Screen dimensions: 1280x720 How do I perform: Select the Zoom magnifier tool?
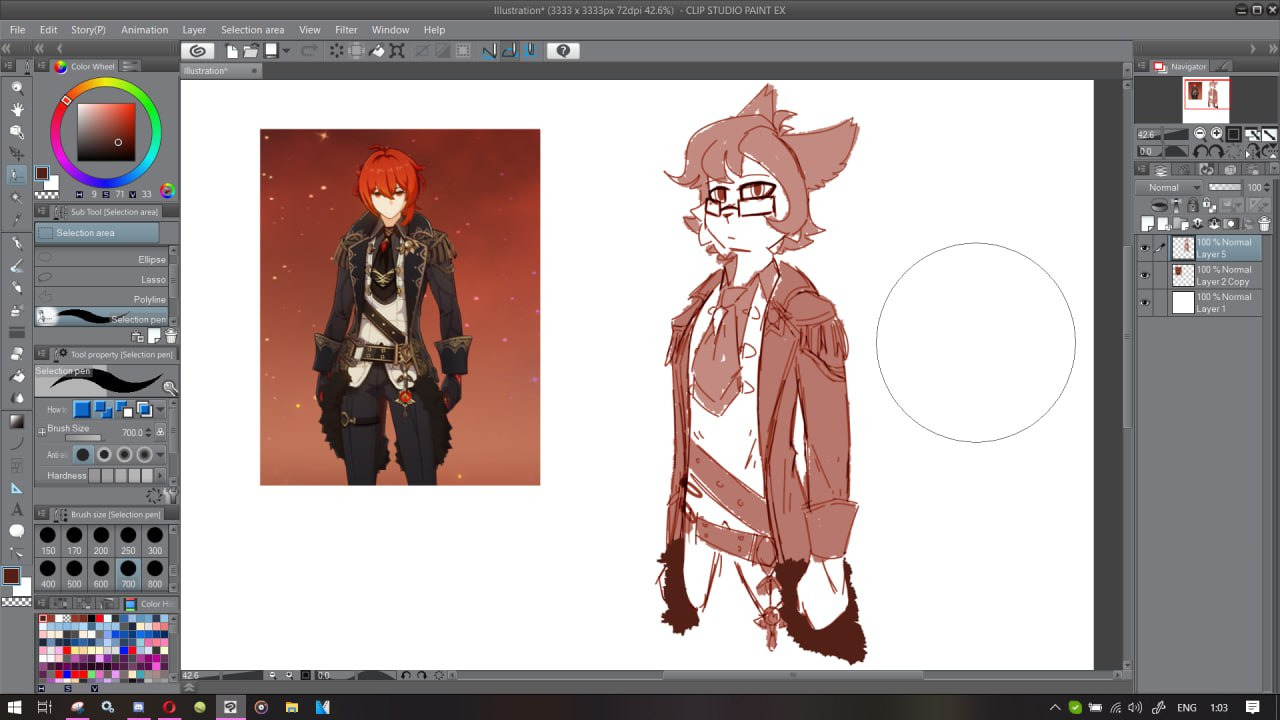click(17, 88)
